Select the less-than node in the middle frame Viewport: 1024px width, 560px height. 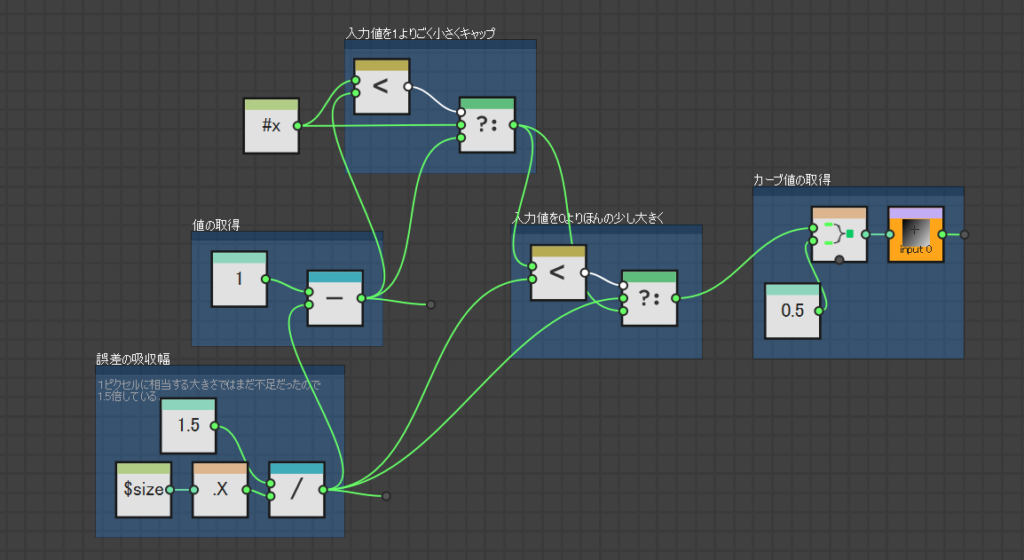557,274
